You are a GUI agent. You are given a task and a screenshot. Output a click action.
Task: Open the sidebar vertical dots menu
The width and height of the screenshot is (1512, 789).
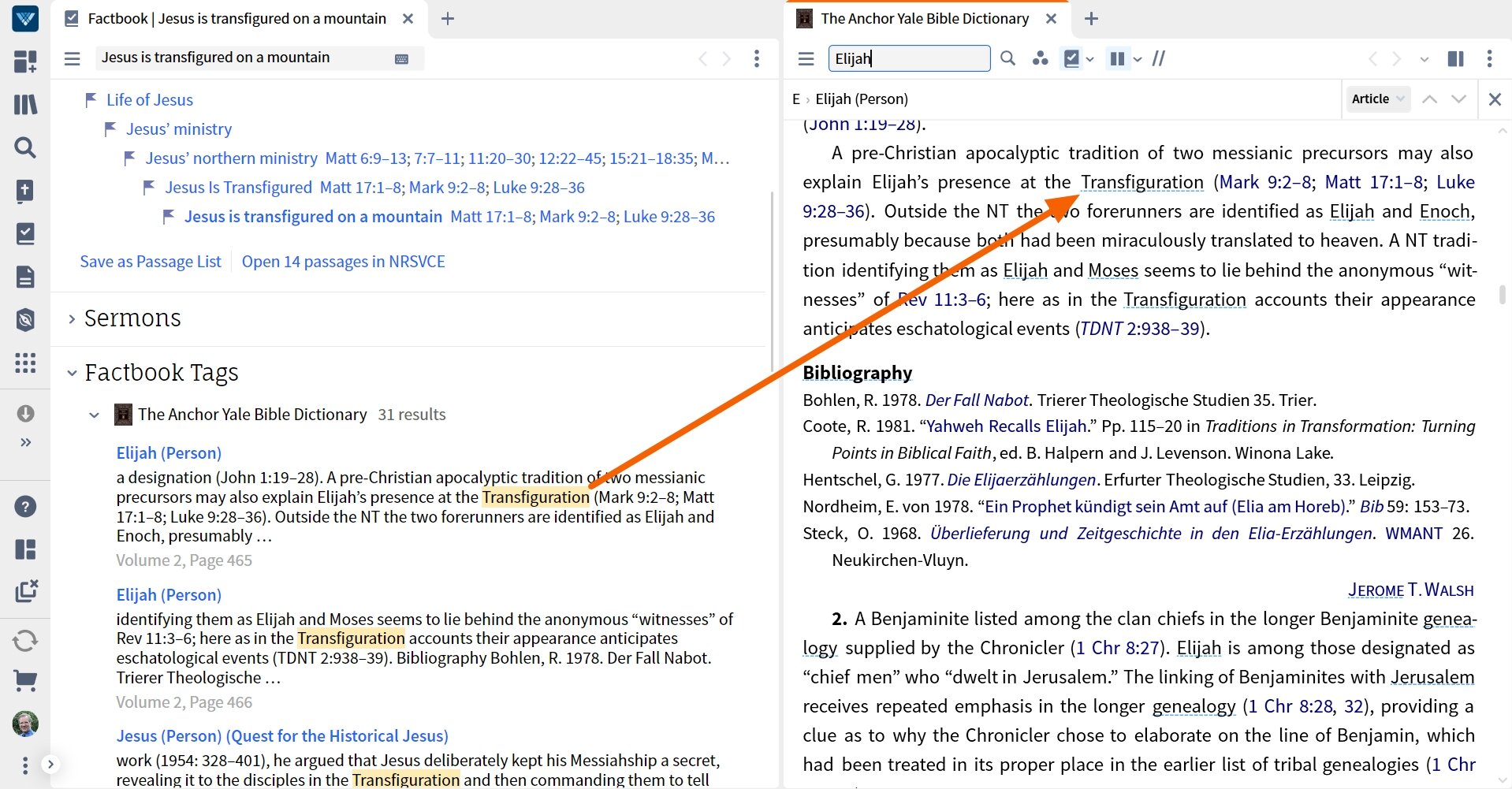coord(25,765)
